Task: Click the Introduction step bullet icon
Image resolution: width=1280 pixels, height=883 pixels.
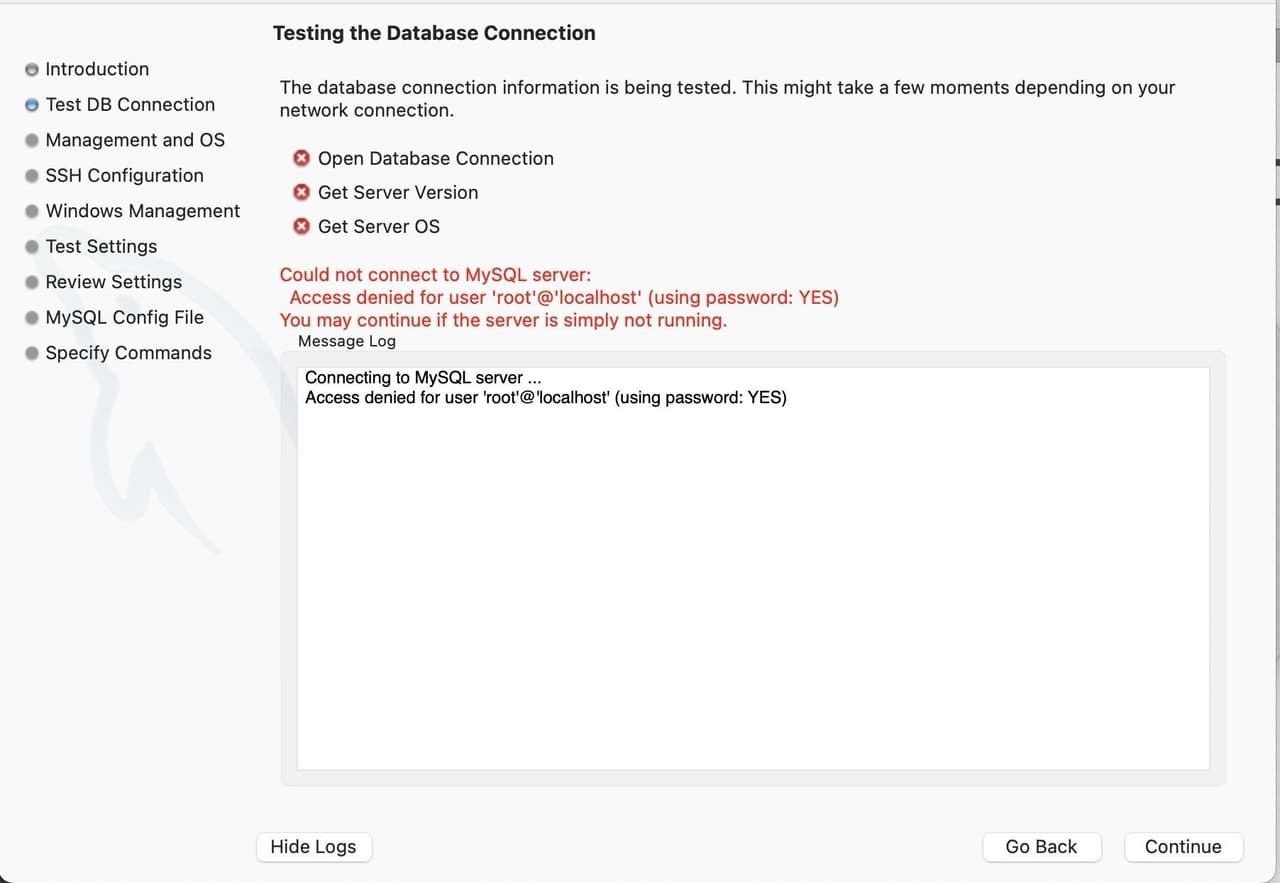Action: (32, 69)
